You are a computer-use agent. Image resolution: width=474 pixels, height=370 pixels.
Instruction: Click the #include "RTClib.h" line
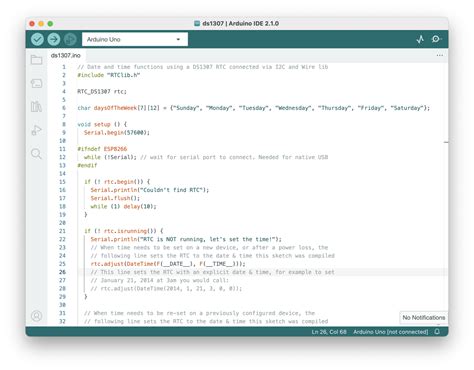click(x=109, y=75)
